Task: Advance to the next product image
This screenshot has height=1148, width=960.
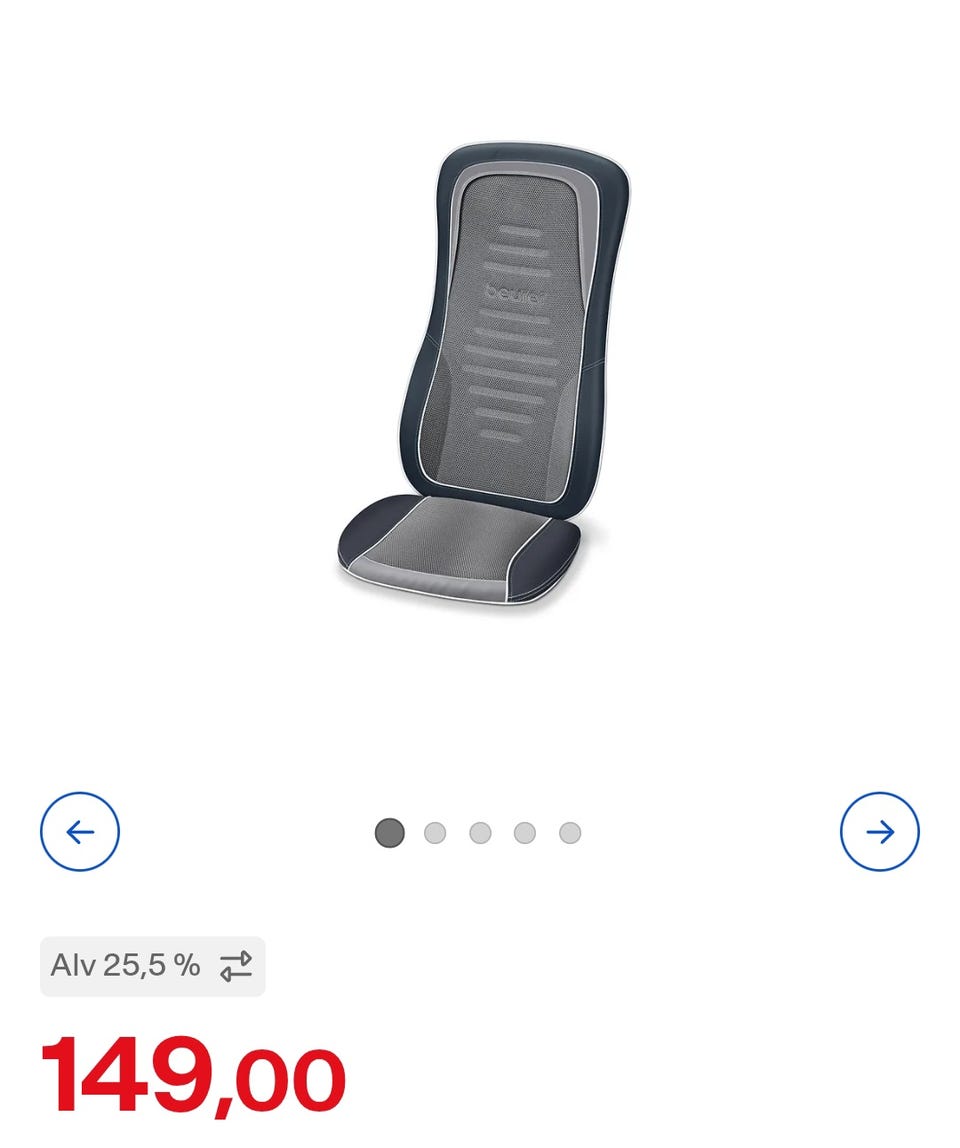Action: 879,832
